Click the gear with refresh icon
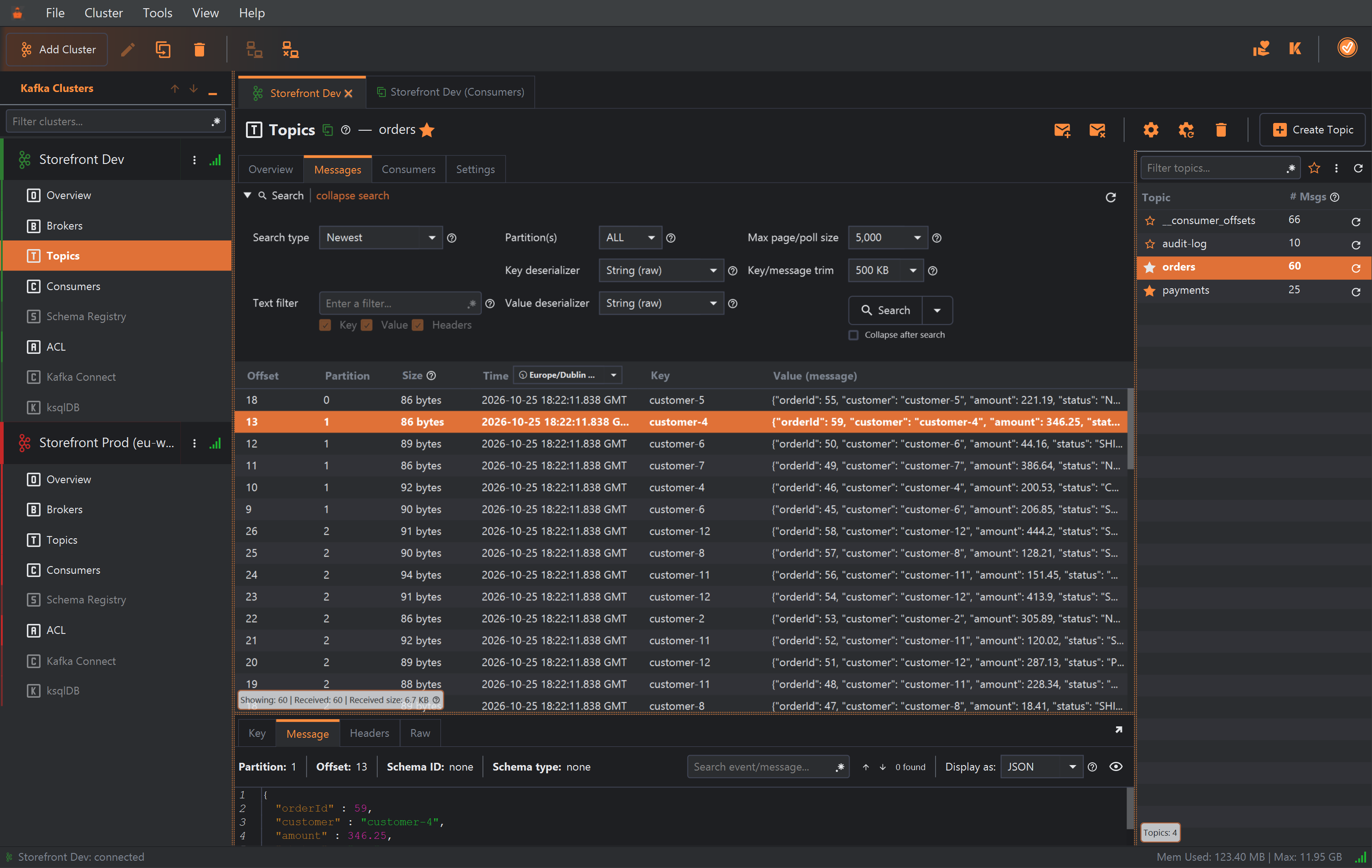 [x=1186, y=130]
